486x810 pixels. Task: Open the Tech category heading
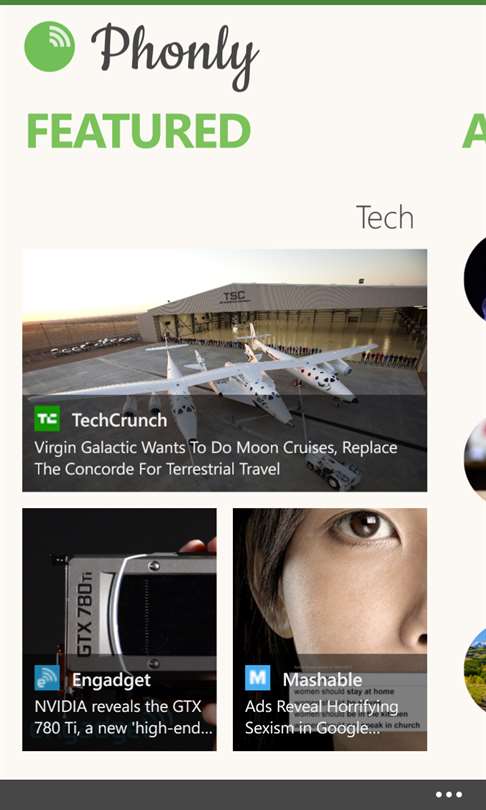pos(385,217)
